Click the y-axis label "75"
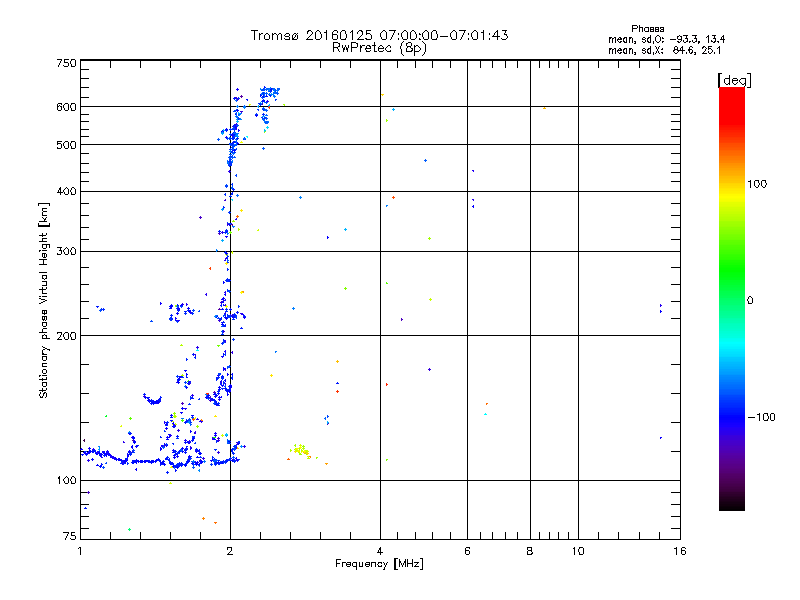 [x=70, y=536]
